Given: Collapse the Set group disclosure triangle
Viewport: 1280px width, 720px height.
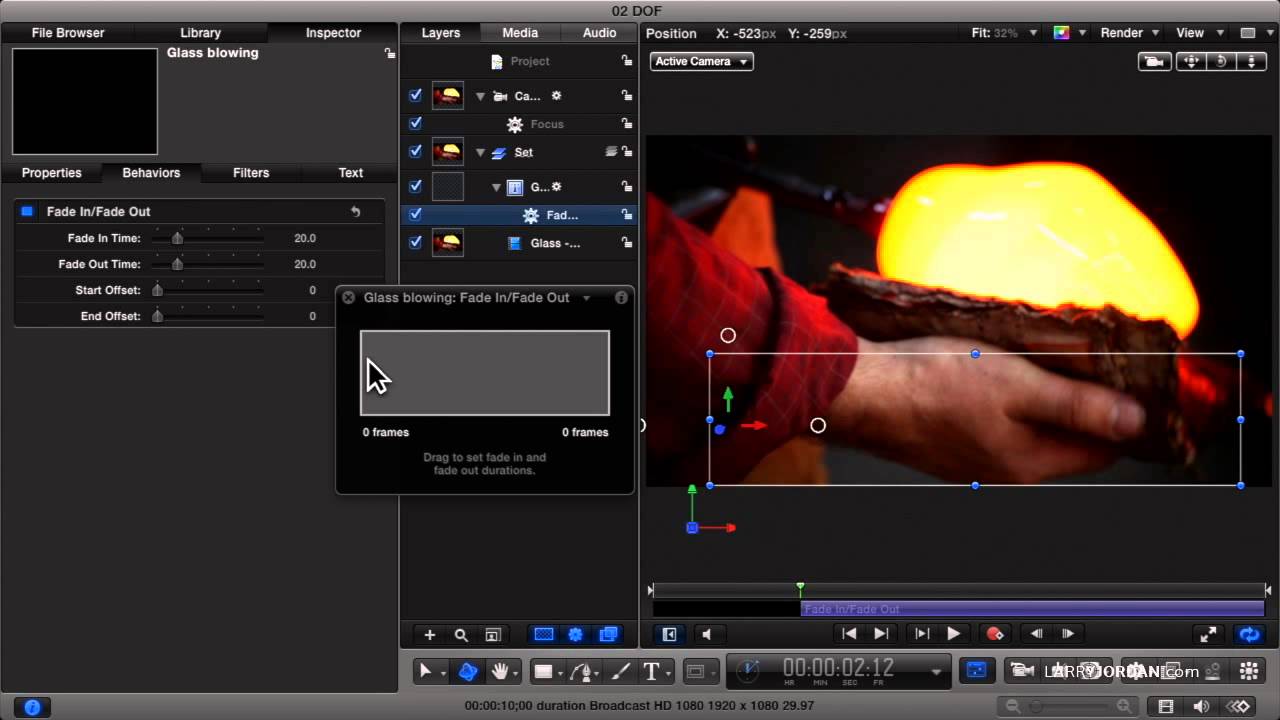Looking at the screenshot, I should [480, 152].
